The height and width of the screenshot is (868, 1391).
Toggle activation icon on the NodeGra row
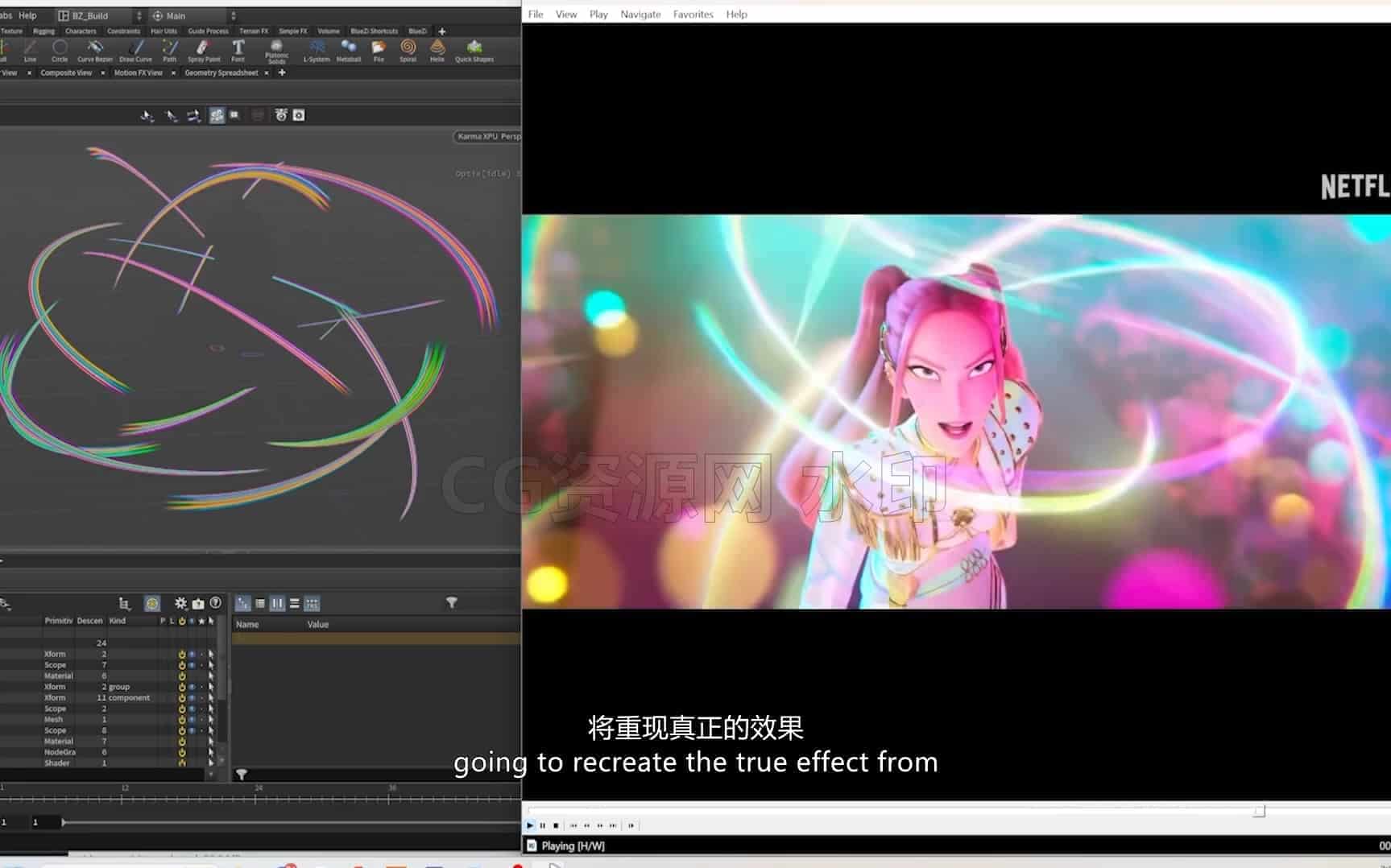(x=182, y=752)
